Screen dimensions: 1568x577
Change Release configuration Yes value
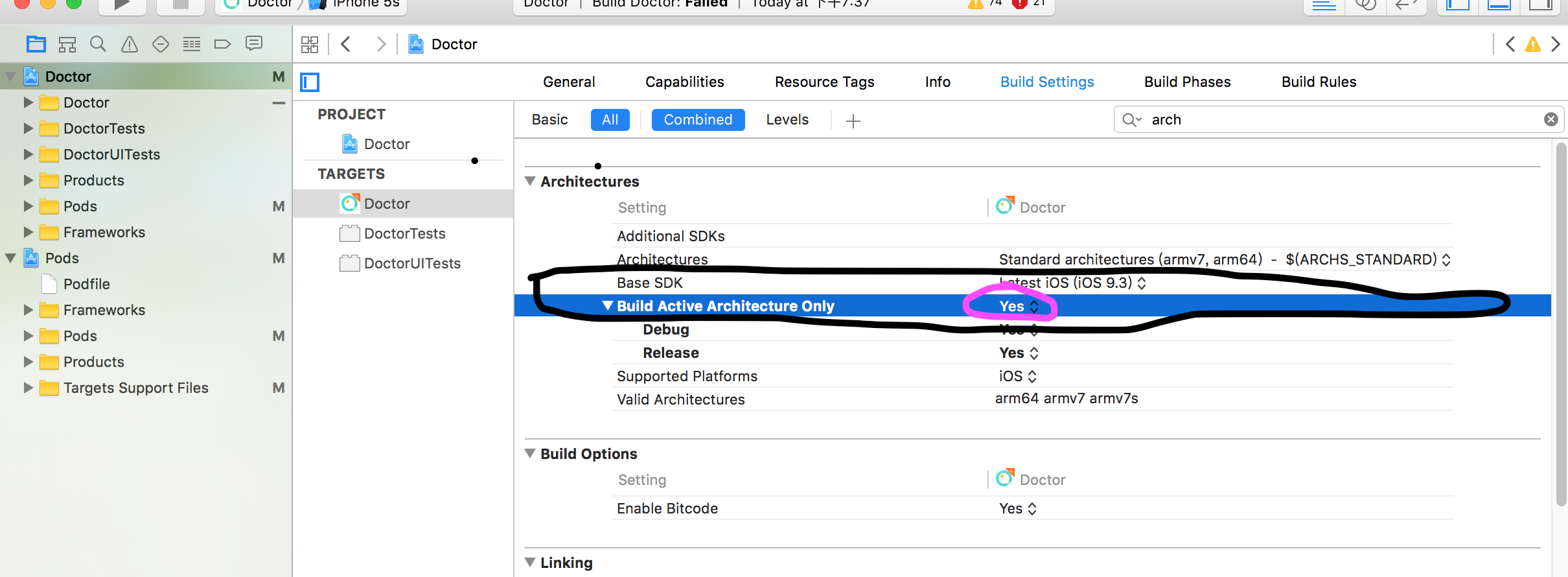pyautogui.click(x=1019, y=353)
